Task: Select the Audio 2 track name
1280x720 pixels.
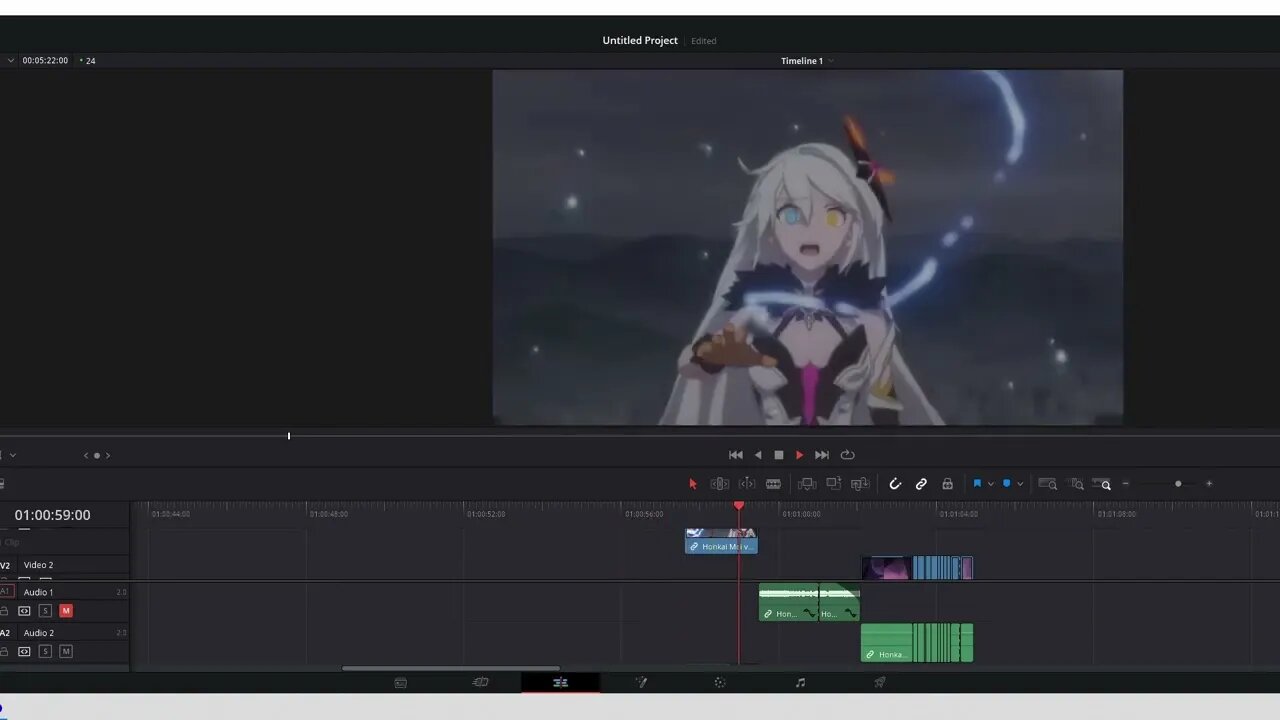Action: 39,633
